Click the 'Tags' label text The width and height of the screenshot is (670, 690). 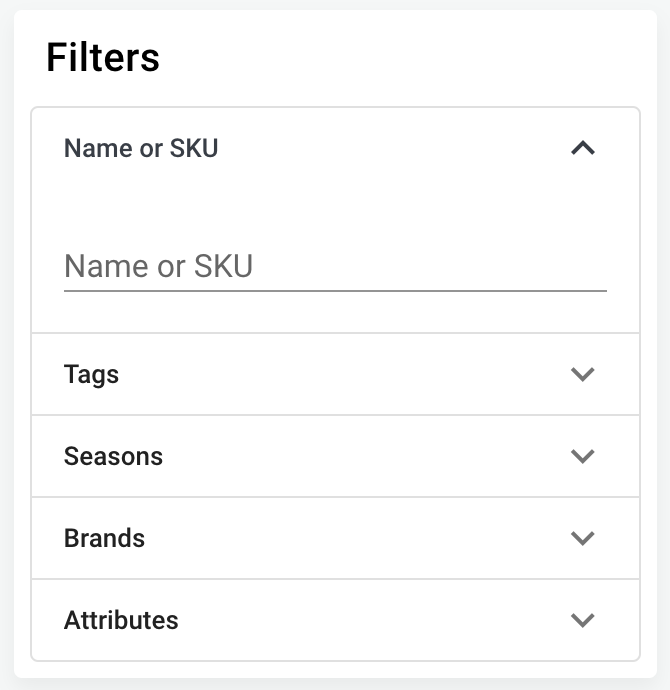(x=91, y=374)
